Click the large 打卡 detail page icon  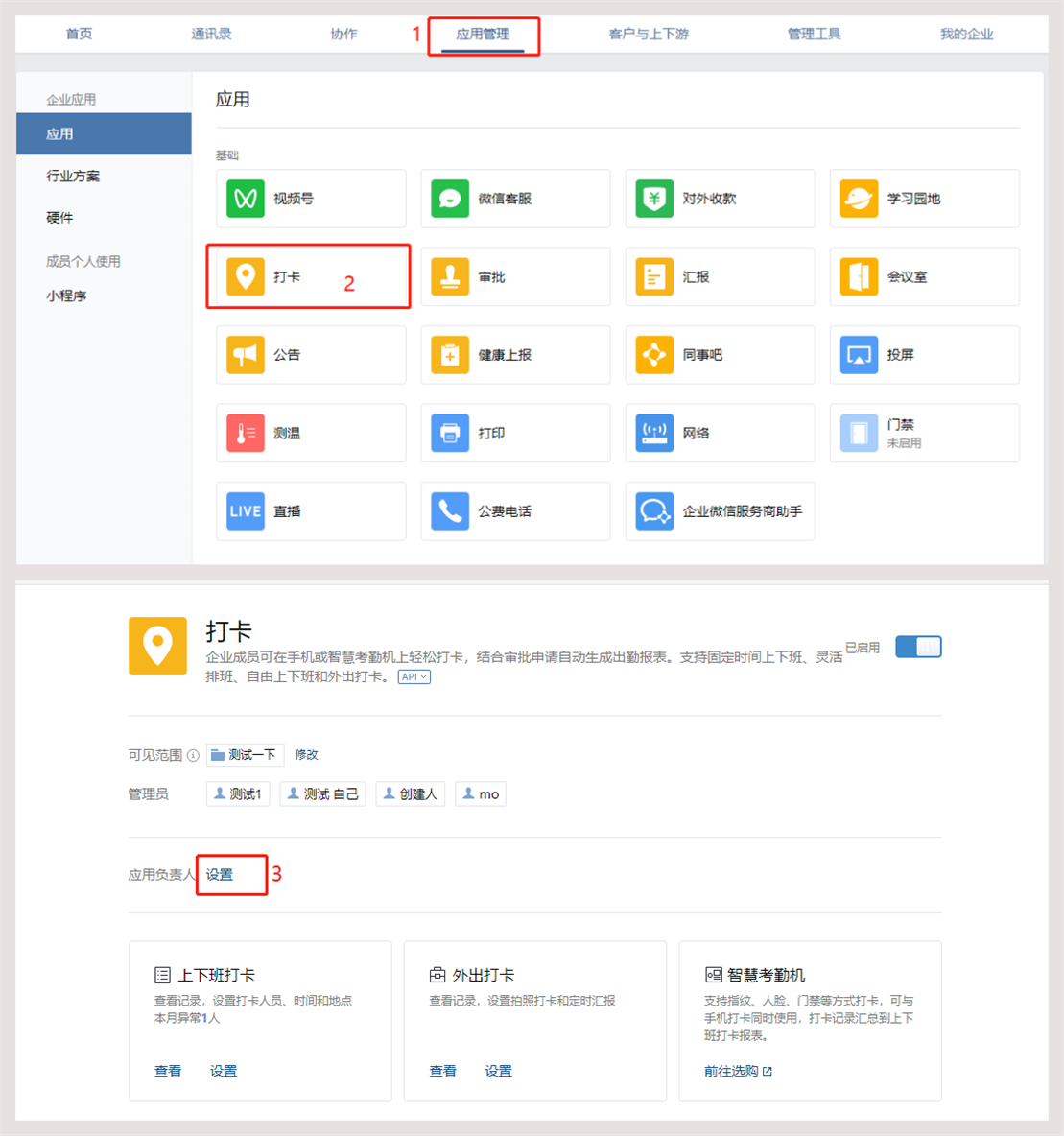(x=157, y=647)
